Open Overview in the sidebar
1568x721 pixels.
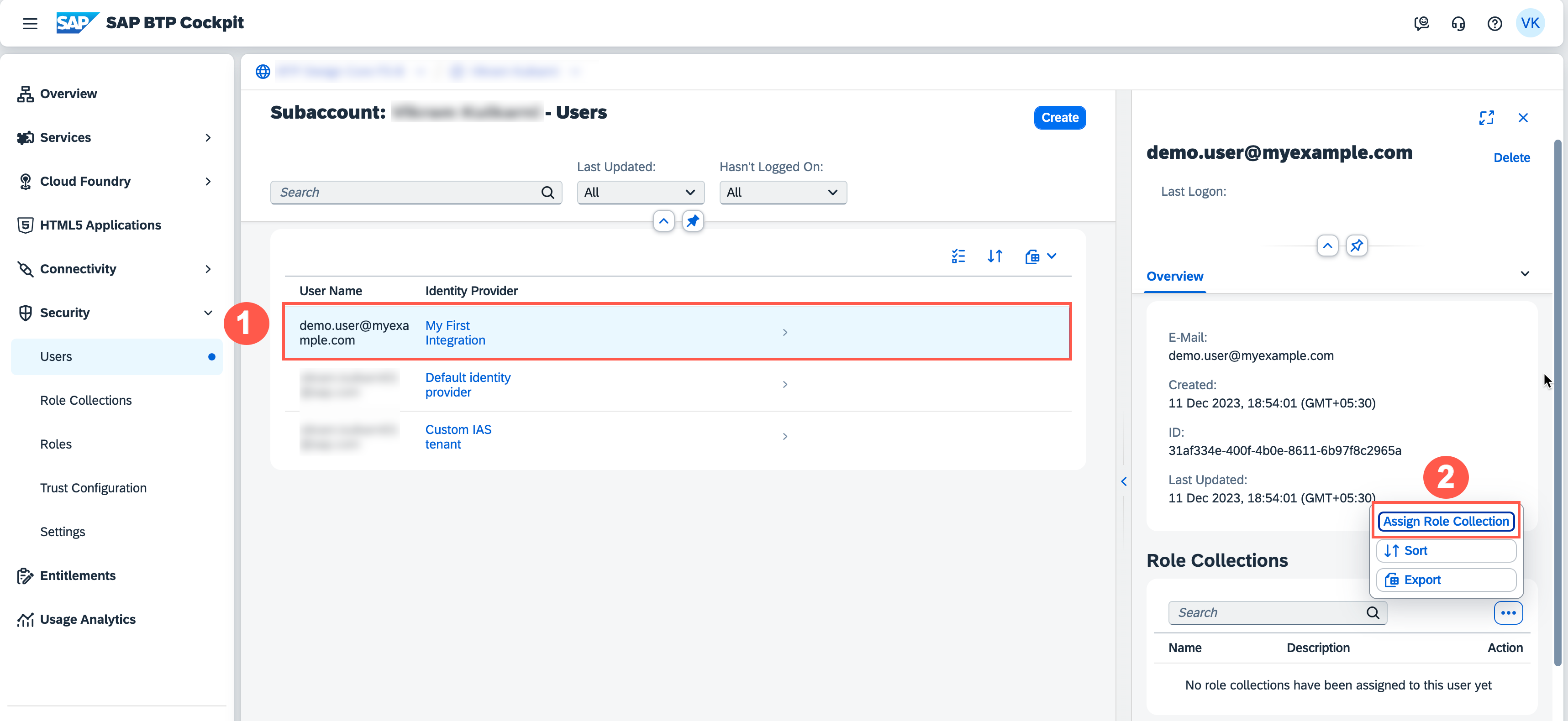click(68, 94)
